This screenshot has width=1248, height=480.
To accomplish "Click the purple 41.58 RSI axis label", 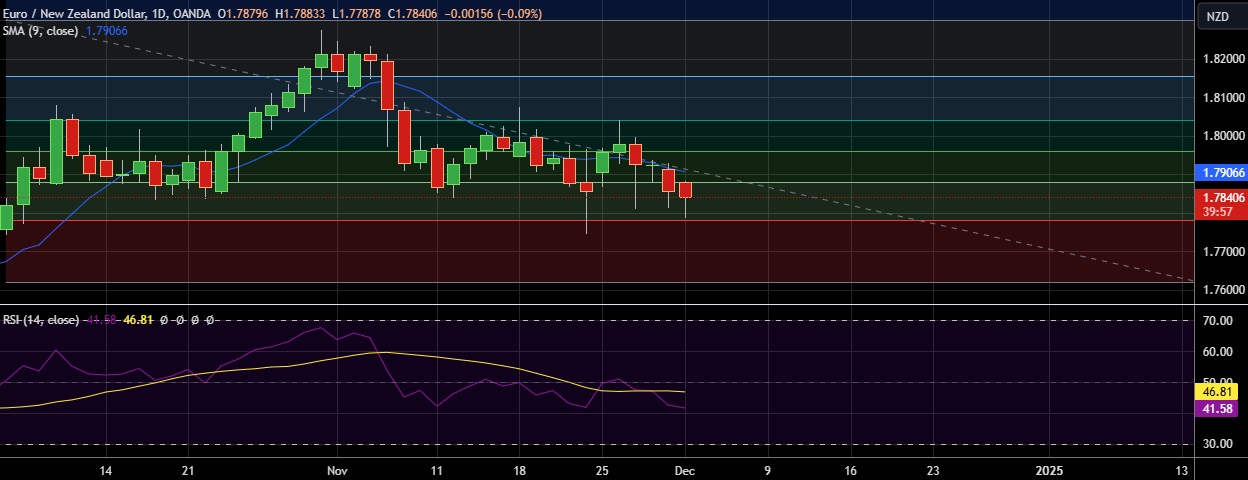I will (1218, 409).
